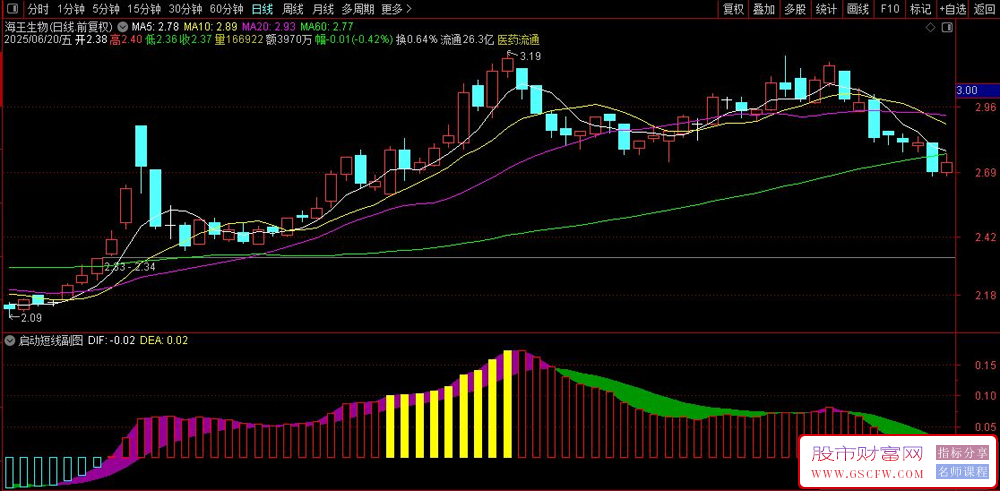The image size is (1000, 491).
Task: Click the DIF: -0.02 value
Action: point(112,341)
